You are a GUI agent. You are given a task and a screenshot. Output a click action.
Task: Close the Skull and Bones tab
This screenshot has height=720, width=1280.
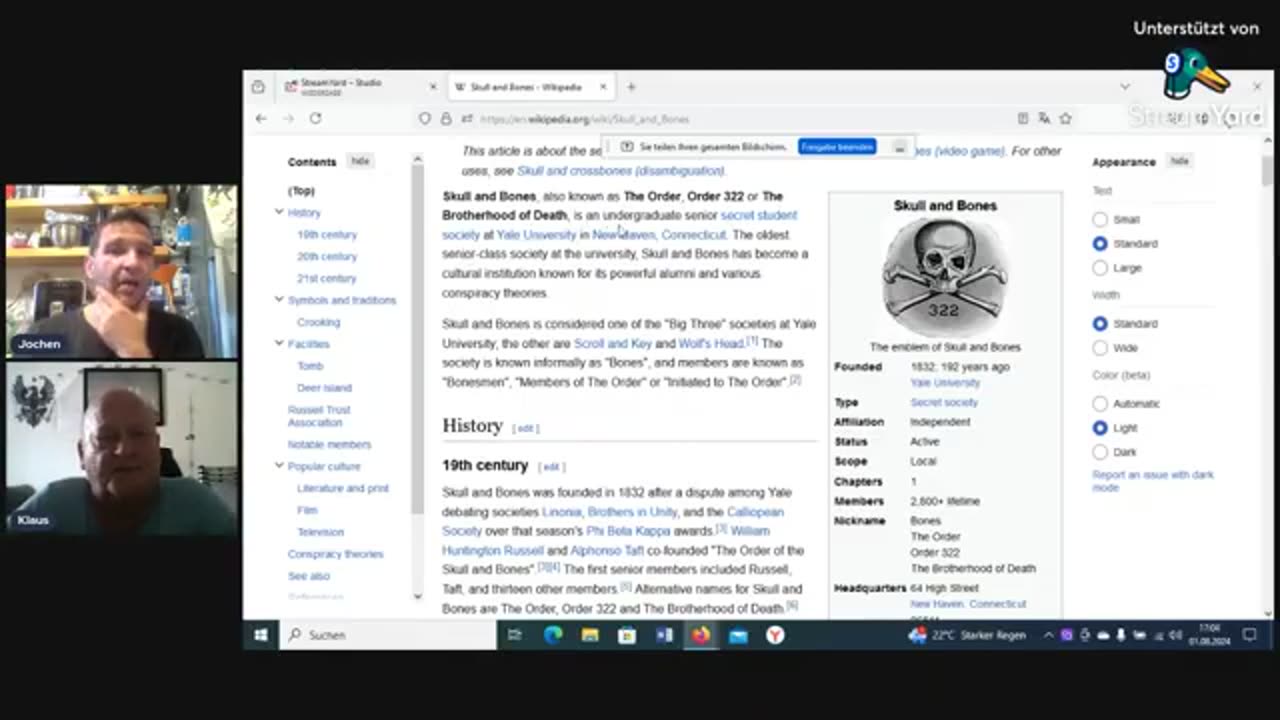click(603, 87)
